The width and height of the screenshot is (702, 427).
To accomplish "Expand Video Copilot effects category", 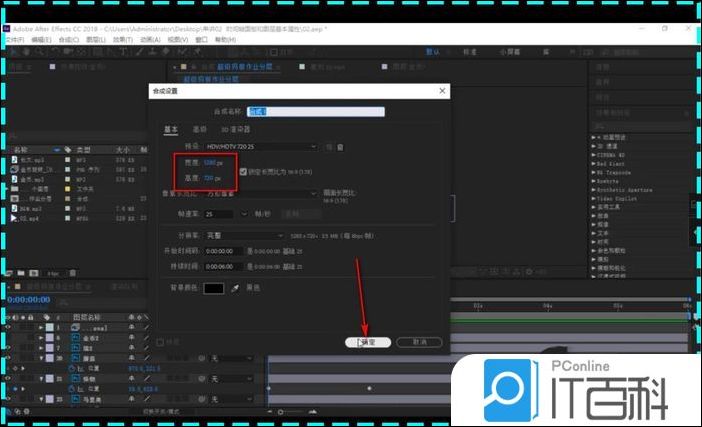I will [594, 198].
